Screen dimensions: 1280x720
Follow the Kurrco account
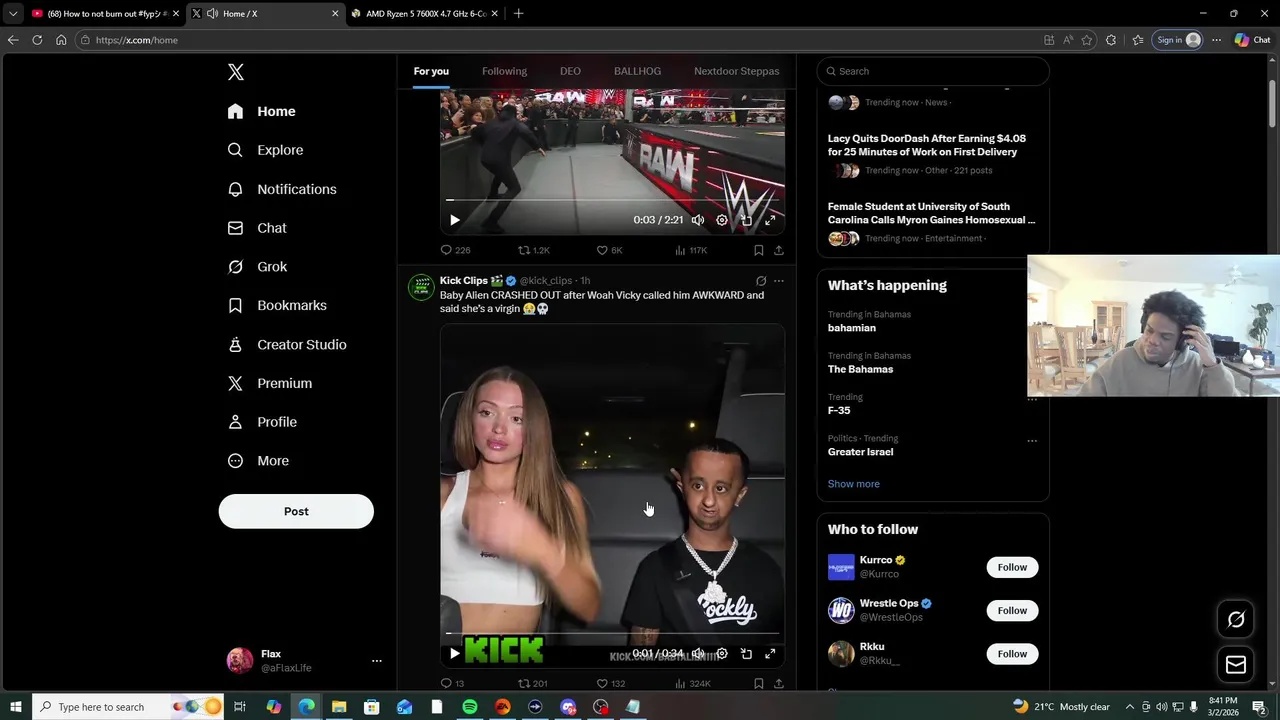tap(1012, 567)
